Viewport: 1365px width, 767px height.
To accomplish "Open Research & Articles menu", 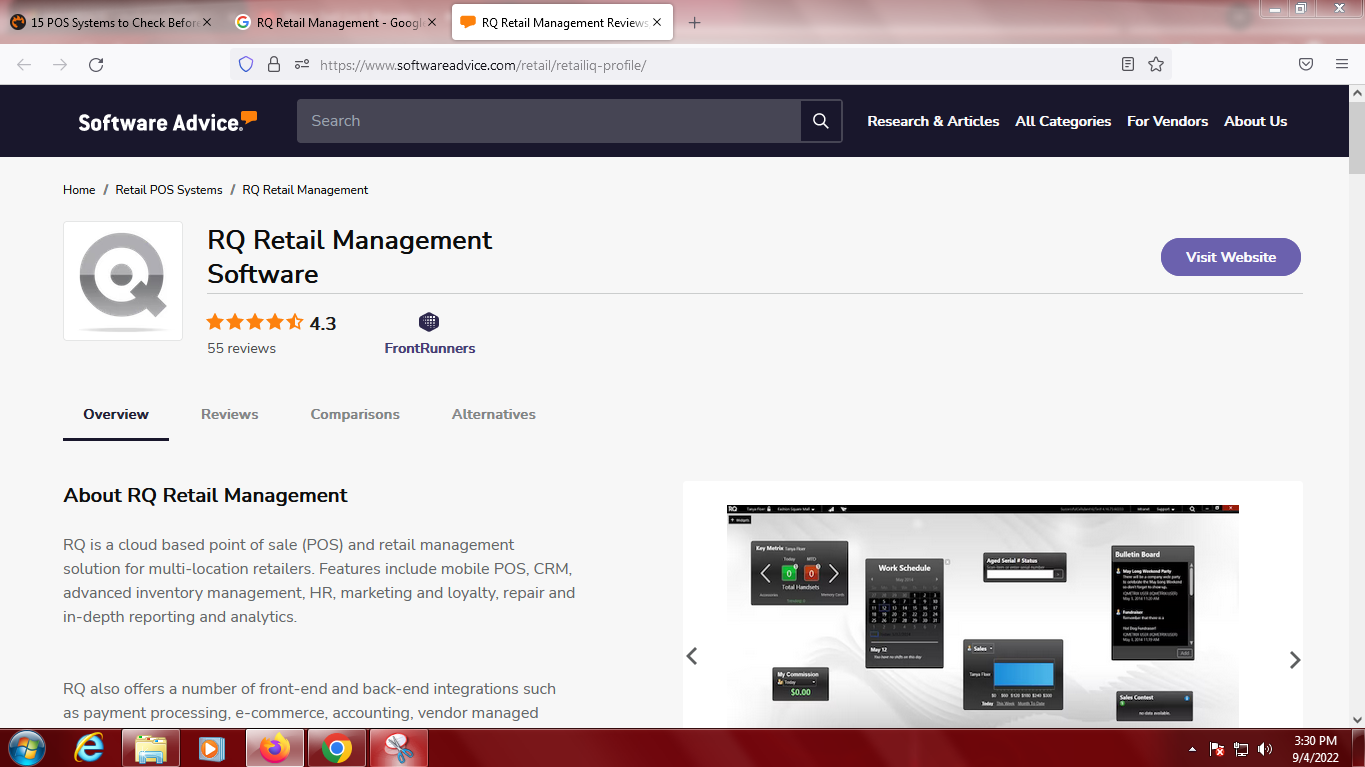I will (933, 121).
